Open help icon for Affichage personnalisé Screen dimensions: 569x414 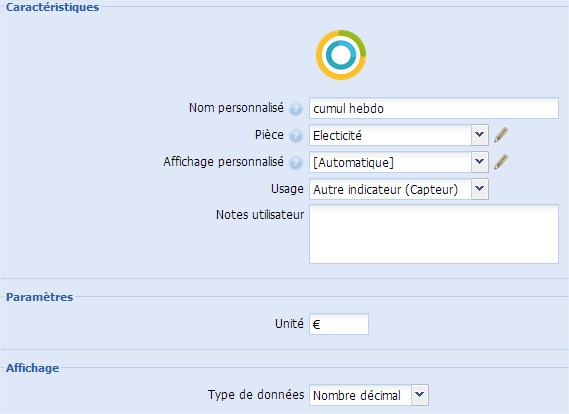pos(296,163)
